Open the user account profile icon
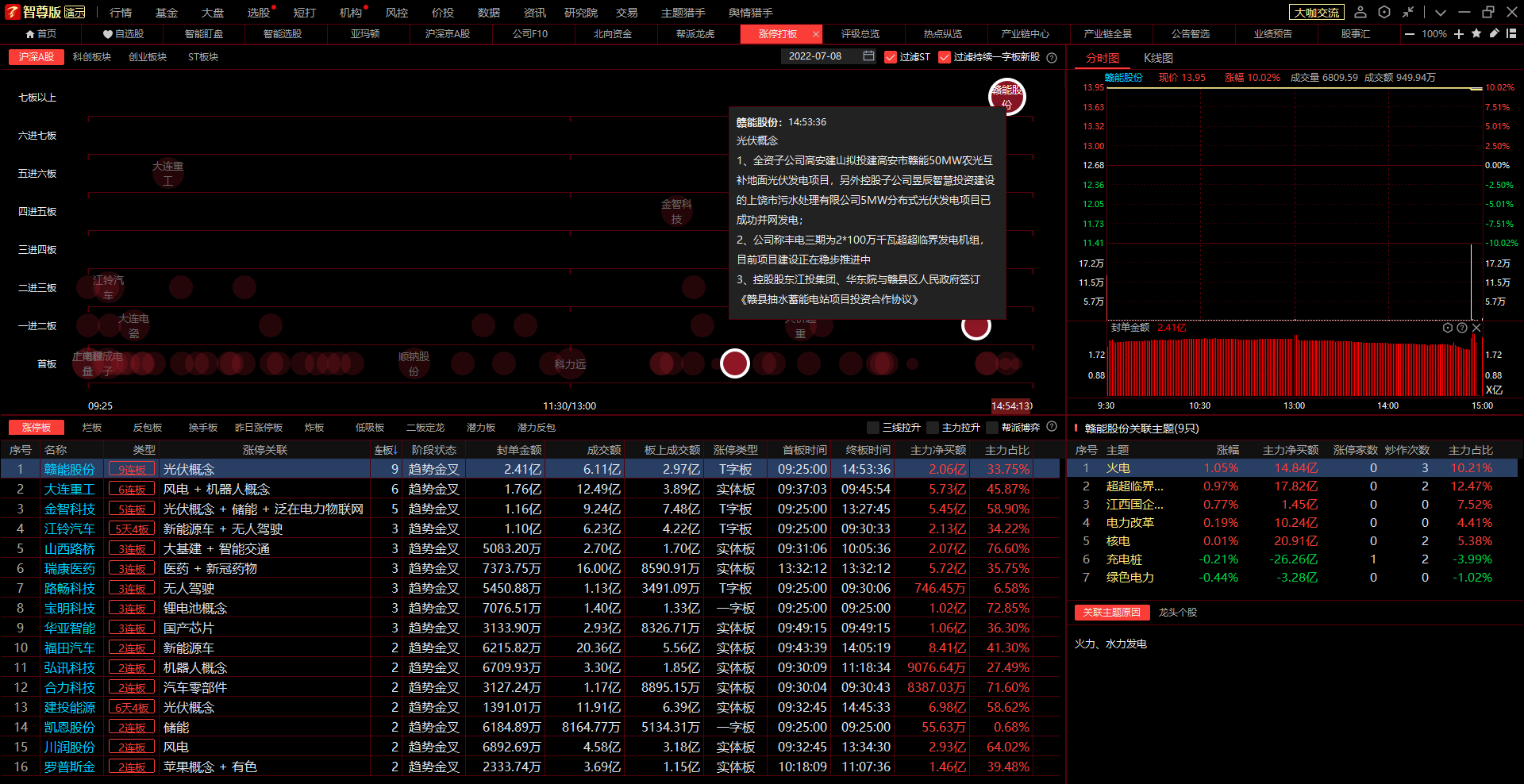Screen dimensions: 1524x784 coord(1360,12)
